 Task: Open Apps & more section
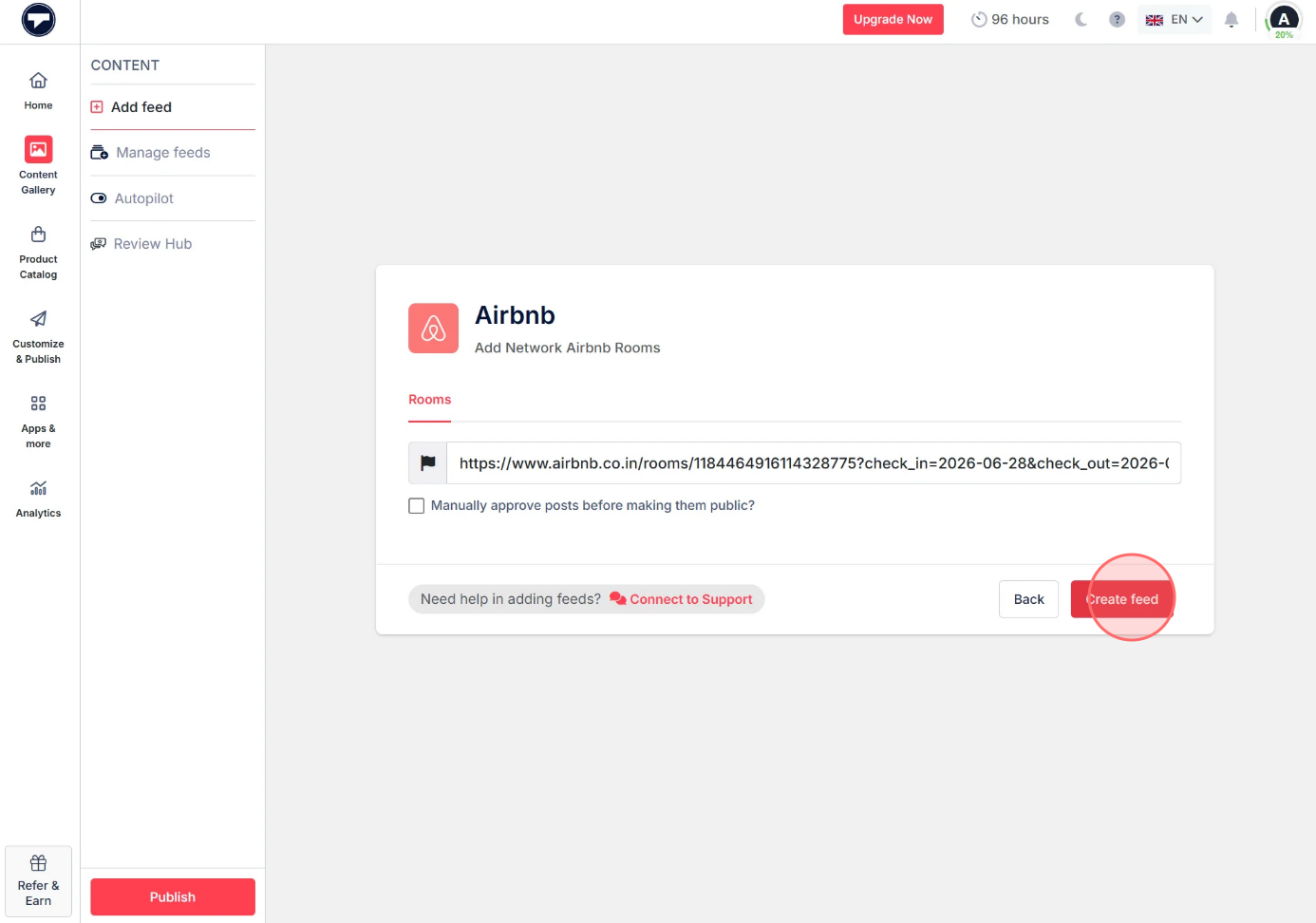tap(38, 422)
